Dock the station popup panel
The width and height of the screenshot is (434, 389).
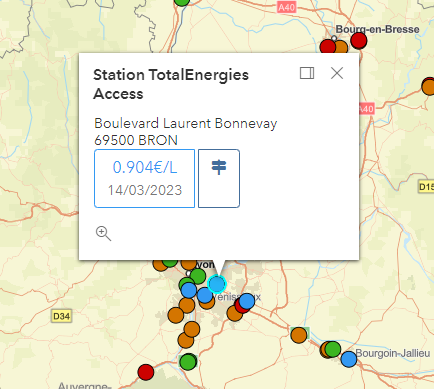click(x=307, y=73)
